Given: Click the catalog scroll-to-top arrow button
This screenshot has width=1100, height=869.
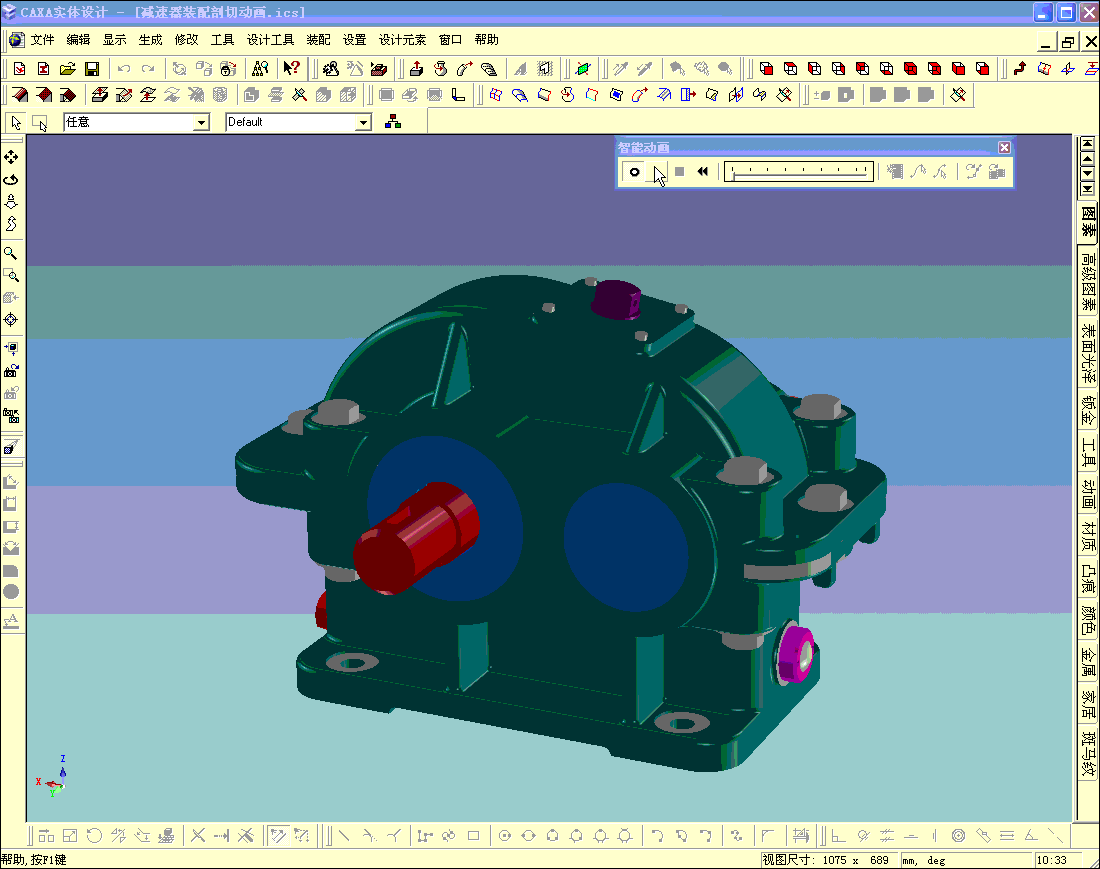Looking at the screenshot, I should tap(1087, 144).
